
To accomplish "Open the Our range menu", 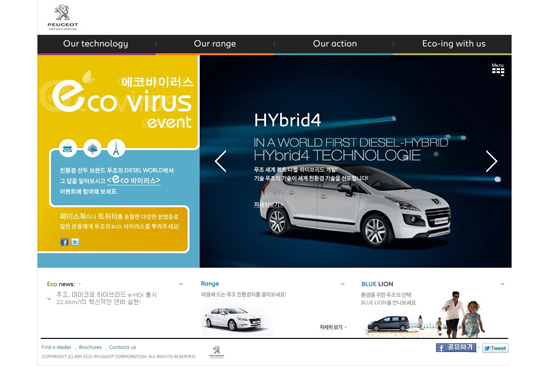I will pyautogui.click(x=215, y=44).
